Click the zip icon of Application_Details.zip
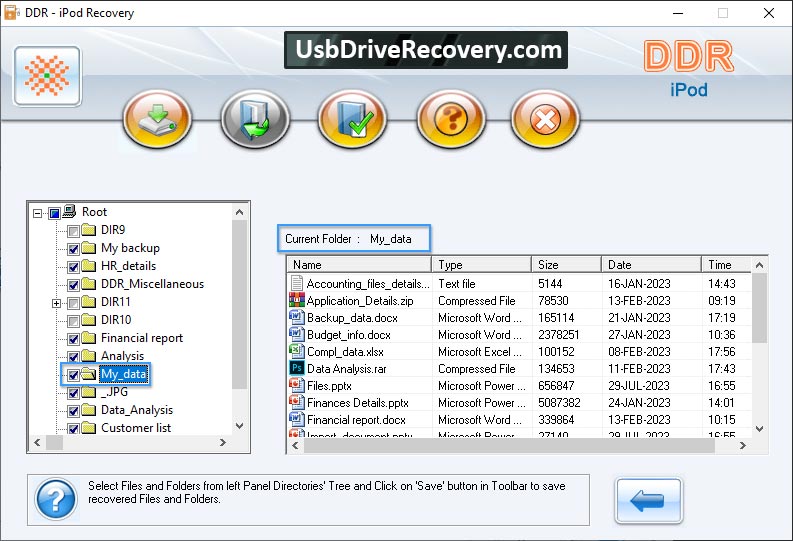The image size is (793, 541). [x=297, y=300]
